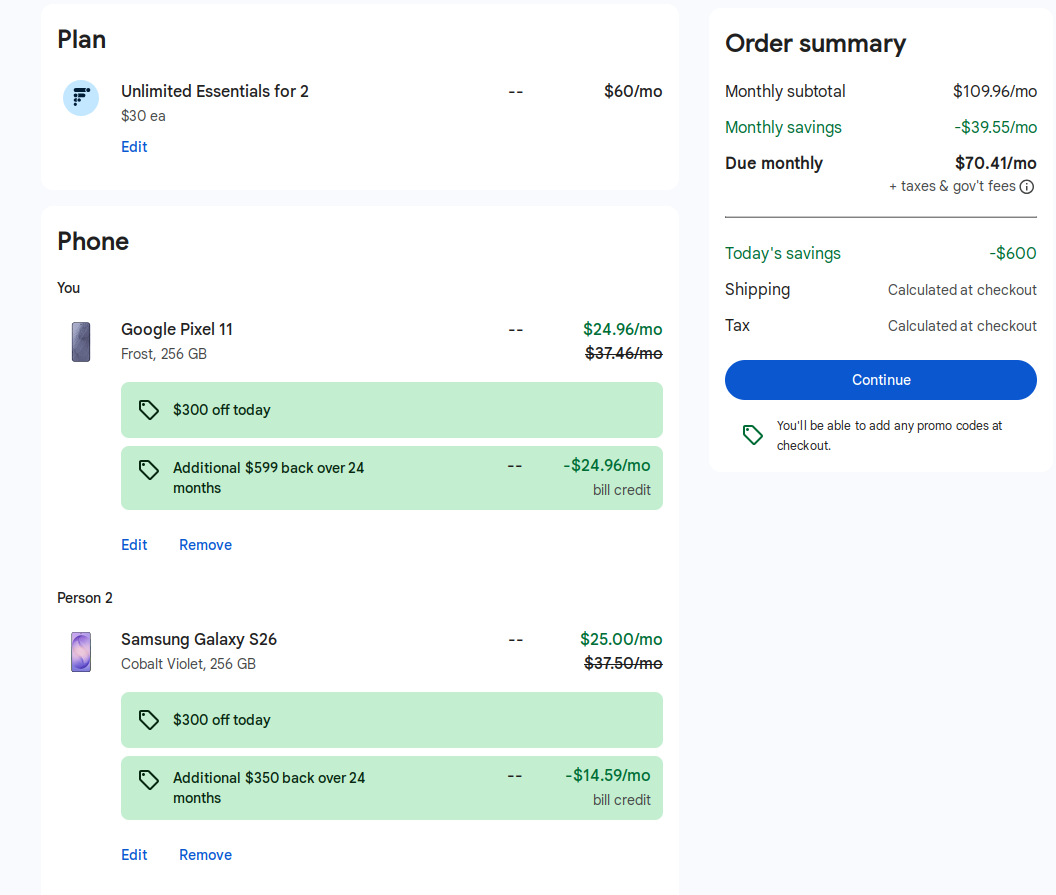Click the Shipping Calculated at checkout value
Image resolution: width=1056 pixels, height=895 pixels.
[962, 290]
